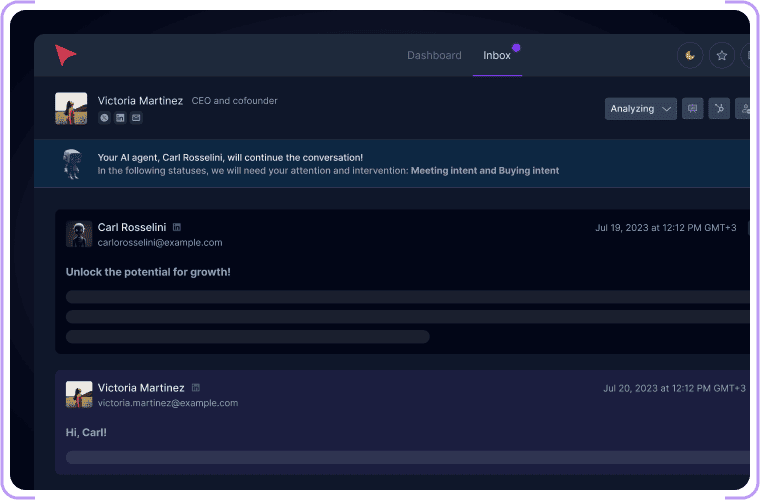Viewport: 760px width, 500px height.
Task: Click the star favorites icon in header
Action: click(722, 56)
